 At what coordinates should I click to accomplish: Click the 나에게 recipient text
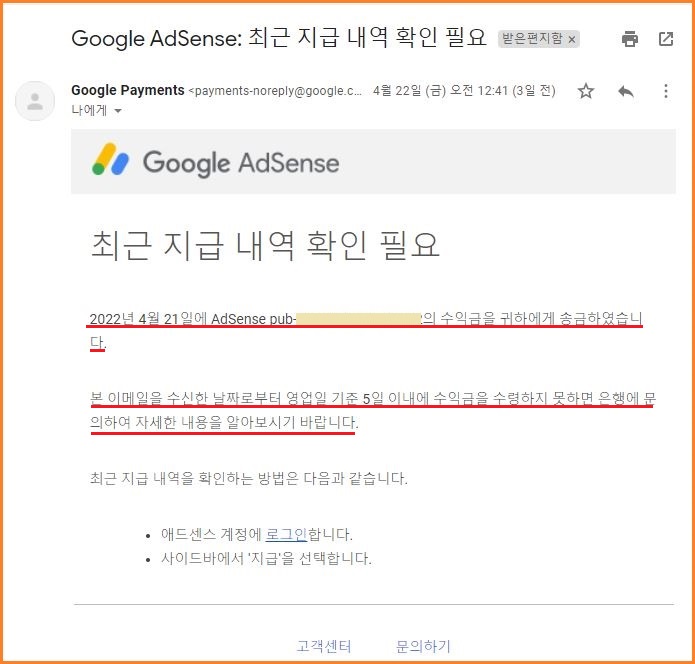[89, 110]
